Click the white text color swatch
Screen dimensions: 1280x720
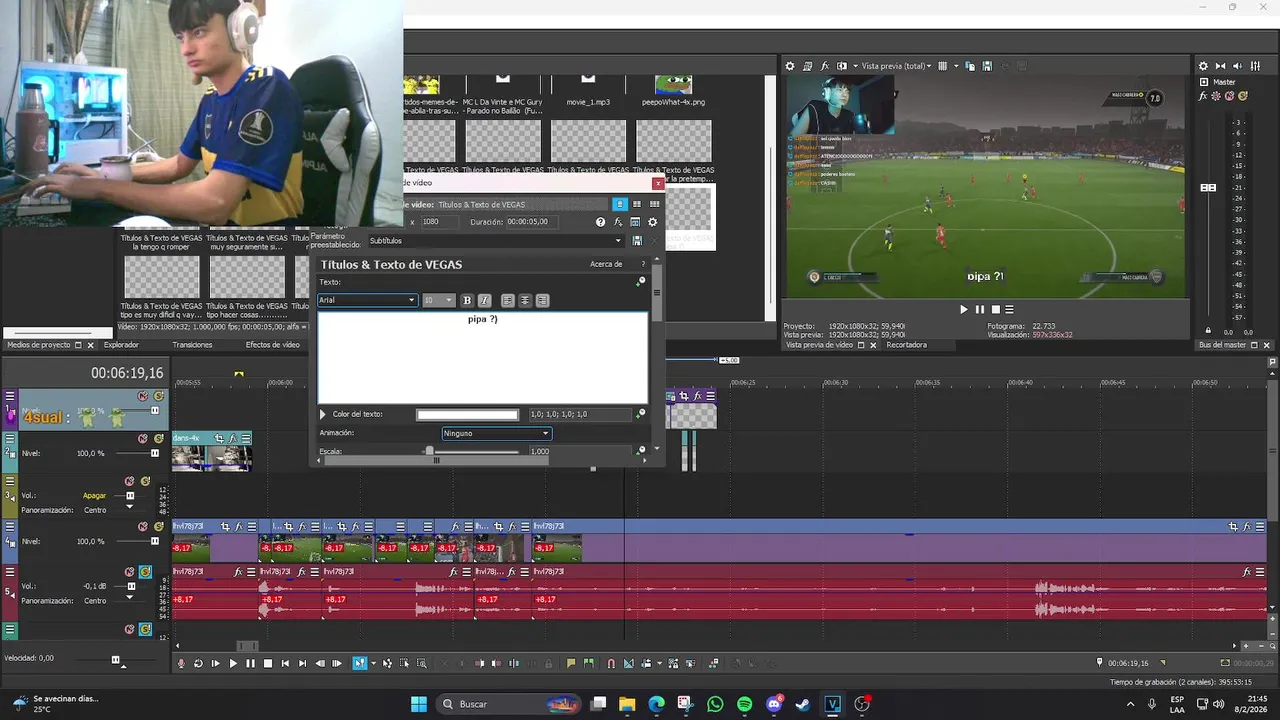[x=468, y=414]
